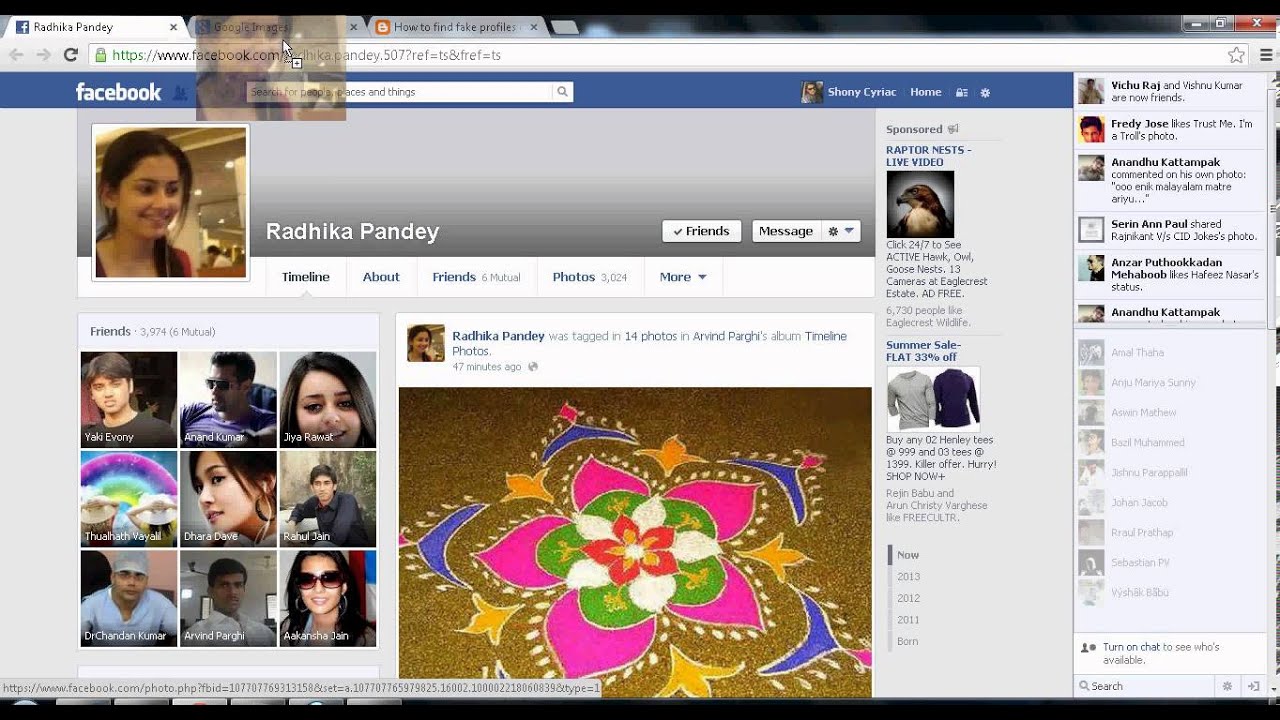Click the Home link in header
Image resolution: width=1280 pixels, height=720 pixels.
925,92
